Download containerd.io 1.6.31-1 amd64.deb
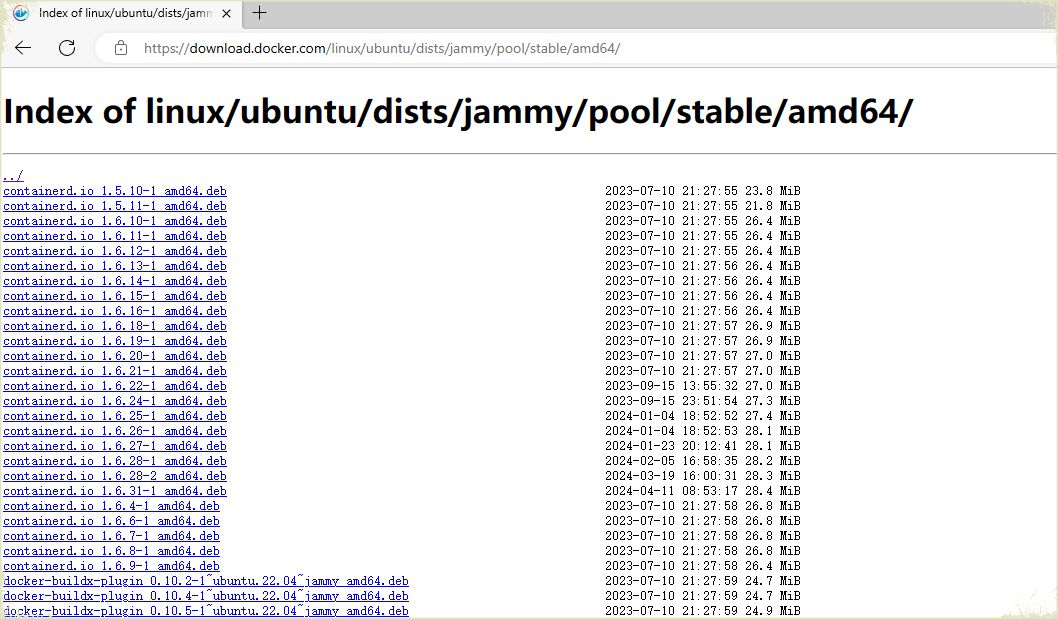This screenshot has width=1058, height=619. (x=115, y=491)
